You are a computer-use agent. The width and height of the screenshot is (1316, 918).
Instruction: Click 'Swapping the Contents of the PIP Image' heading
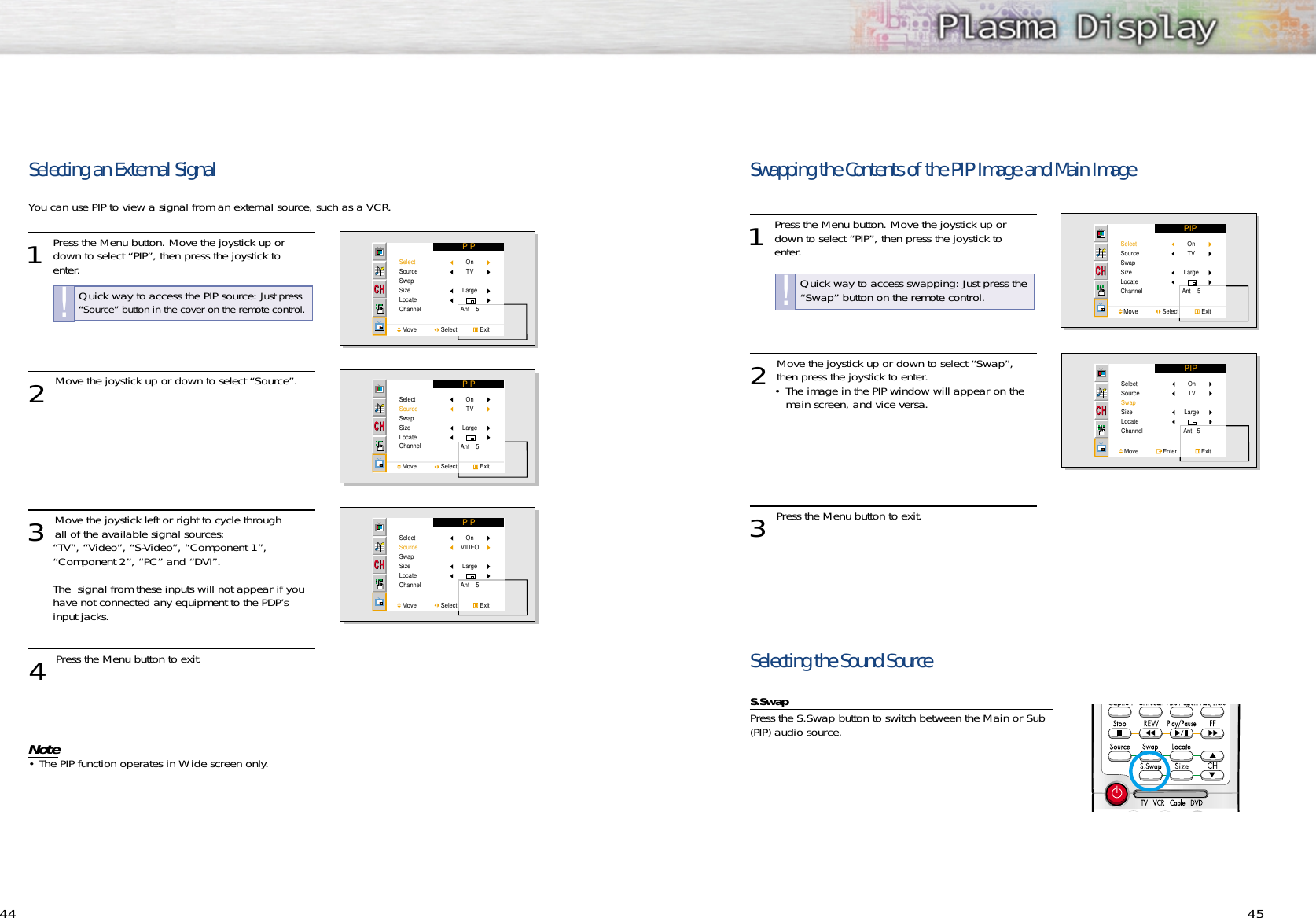943,170
